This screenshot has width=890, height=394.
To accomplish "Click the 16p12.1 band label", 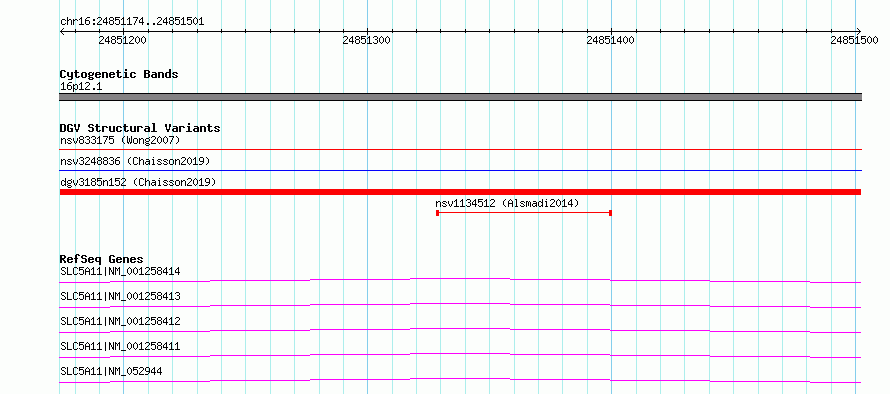I will (x=81, y=87).
